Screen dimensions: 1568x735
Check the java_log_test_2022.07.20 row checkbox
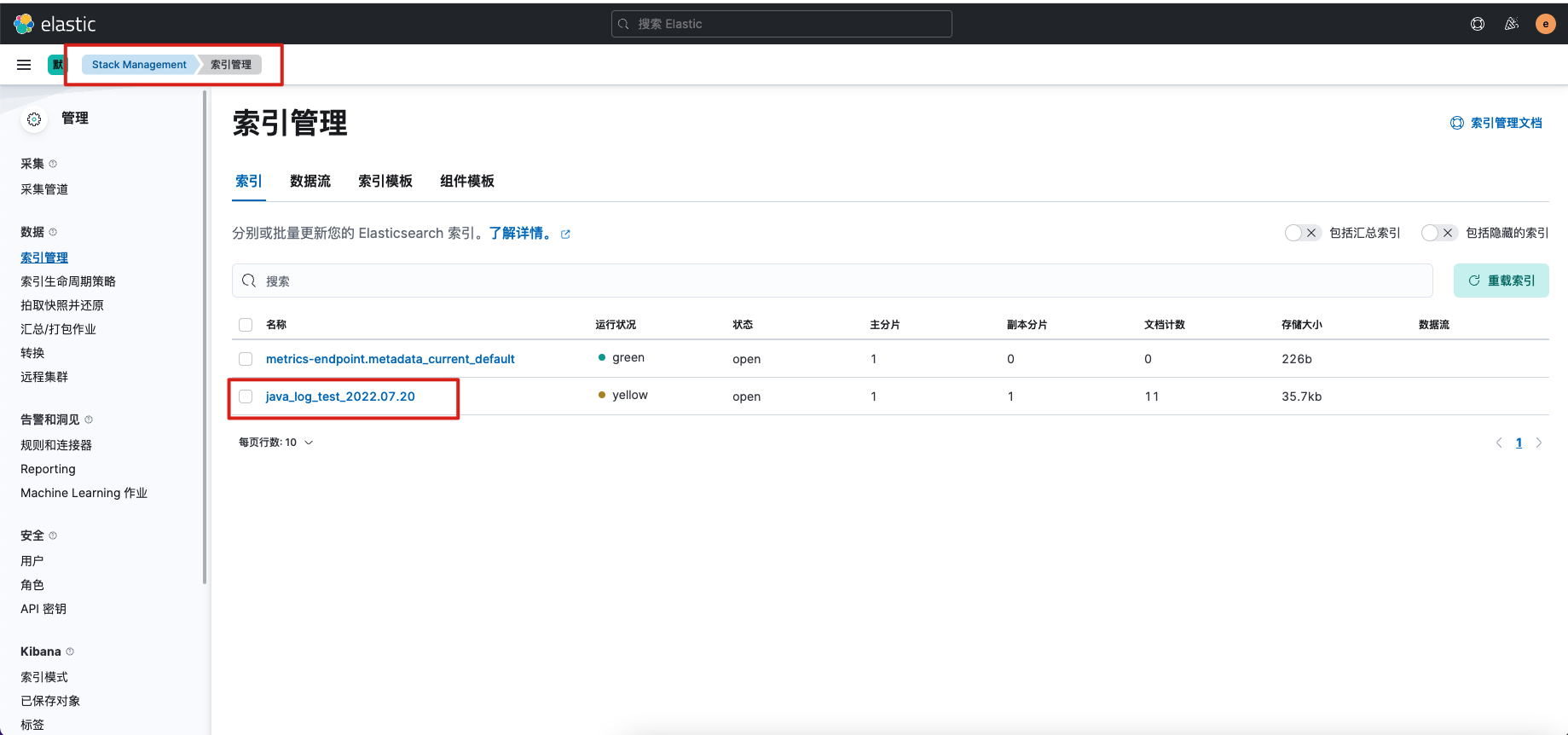pos(246,396)
